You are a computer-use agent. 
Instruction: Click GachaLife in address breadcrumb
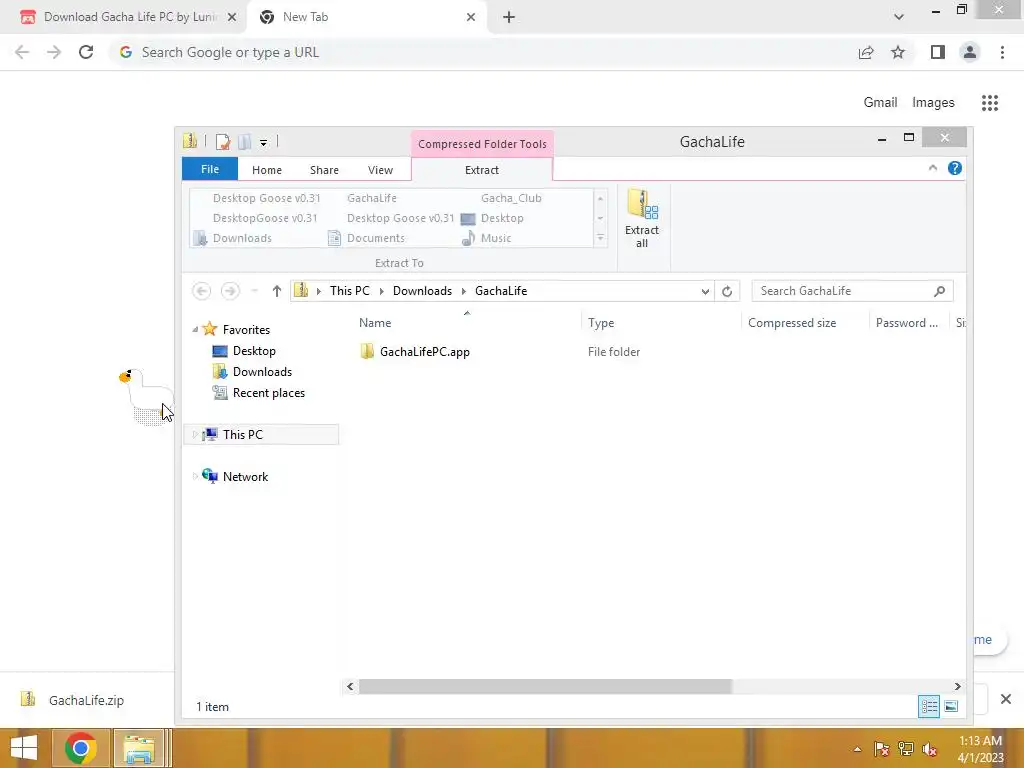point(501,291)
